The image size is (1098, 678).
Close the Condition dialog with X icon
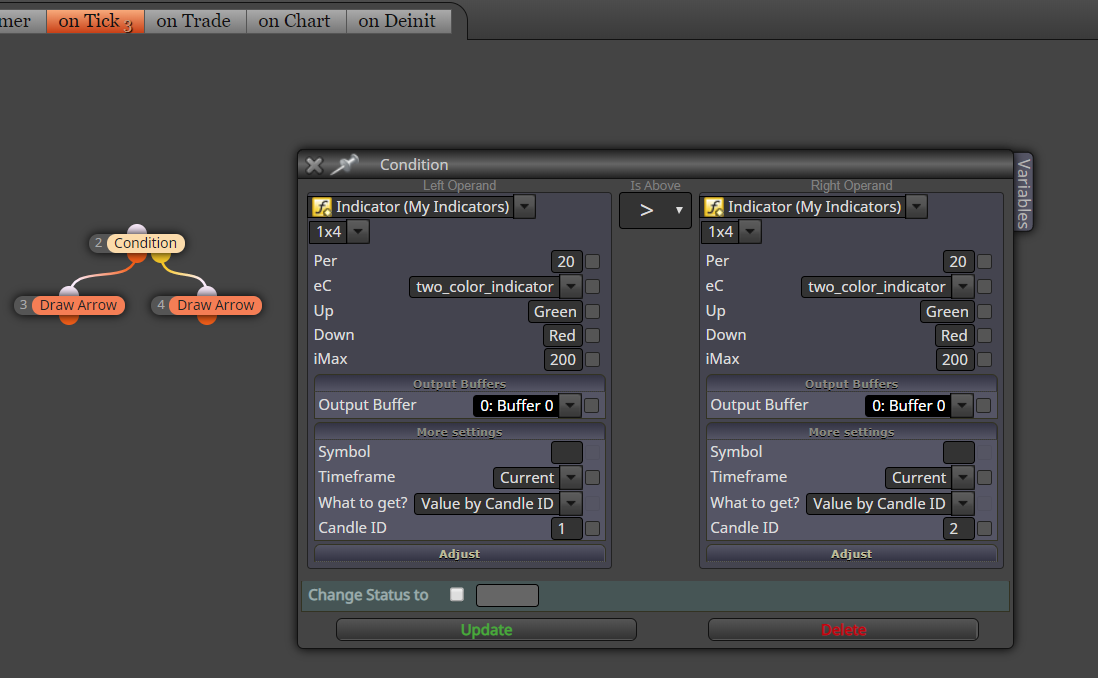[x=314, y=165]
